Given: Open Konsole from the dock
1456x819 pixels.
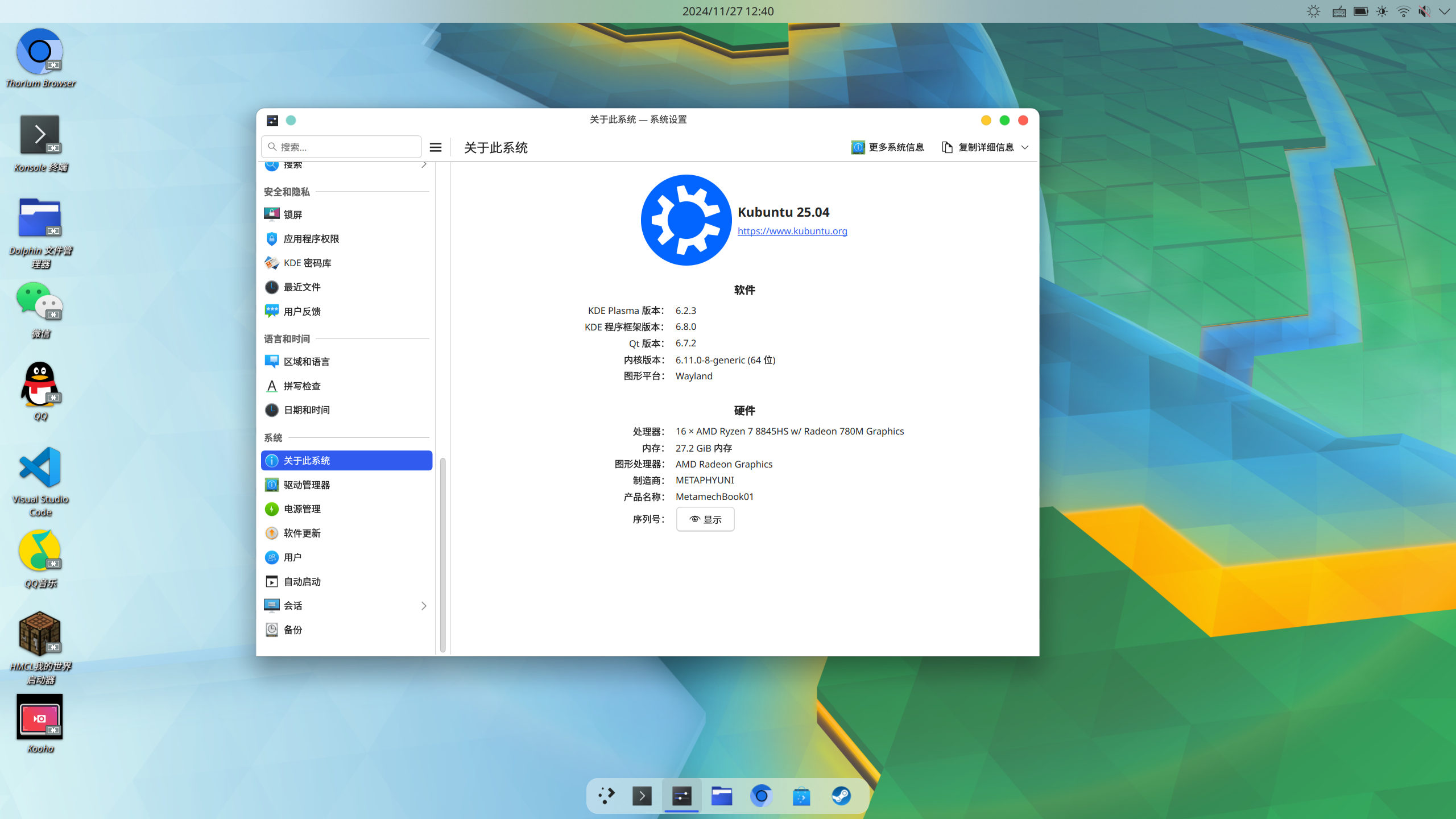Looking at the screenshot, I should point(642,796).
